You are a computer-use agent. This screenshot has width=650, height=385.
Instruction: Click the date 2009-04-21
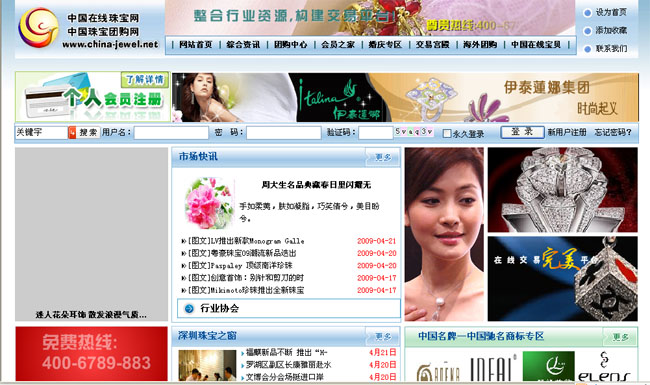pyautogui.click(x=376, y=241)
